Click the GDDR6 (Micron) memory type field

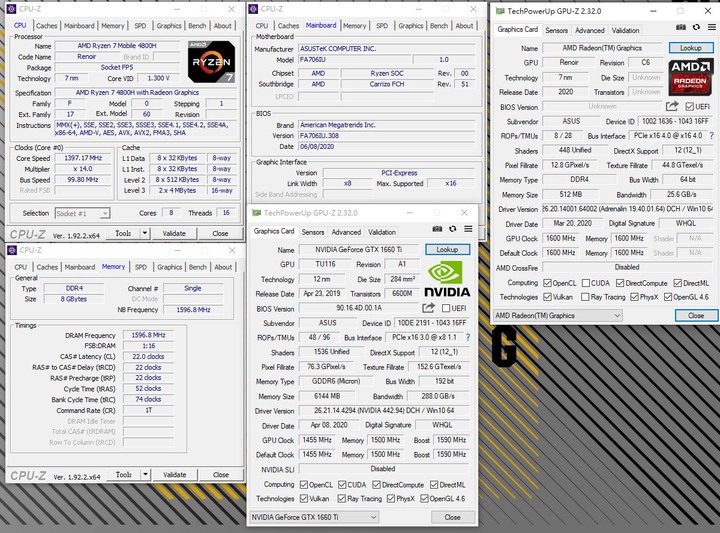coord(336,381)
